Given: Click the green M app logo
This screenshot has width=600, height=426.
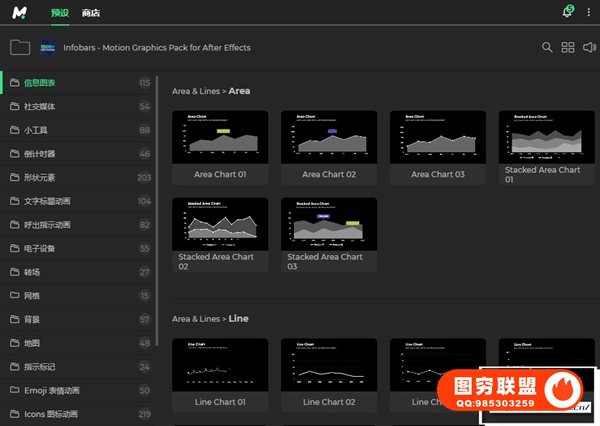Looking at the screenshot, I should tap(20, 13).
